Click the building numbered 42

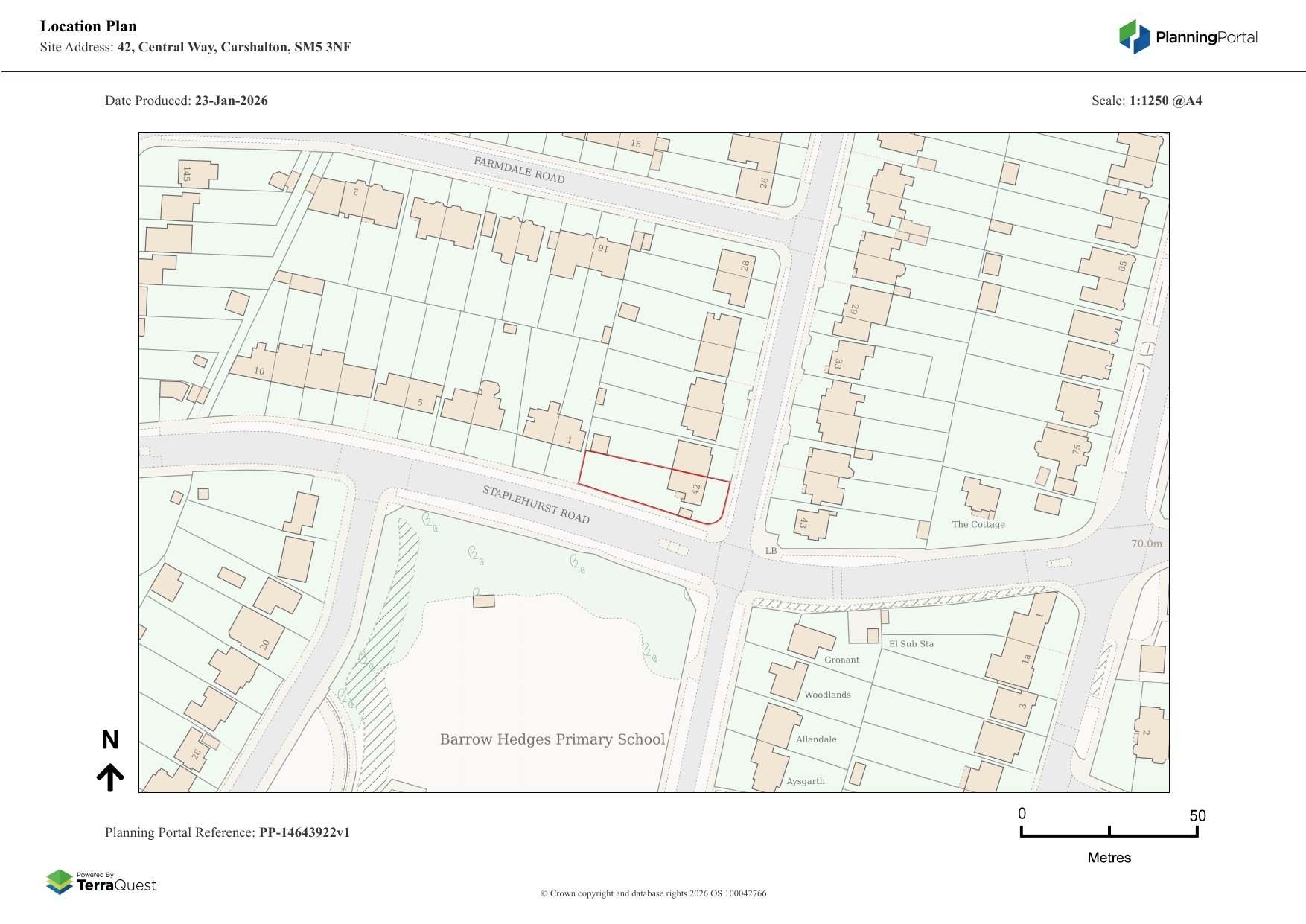692,469
